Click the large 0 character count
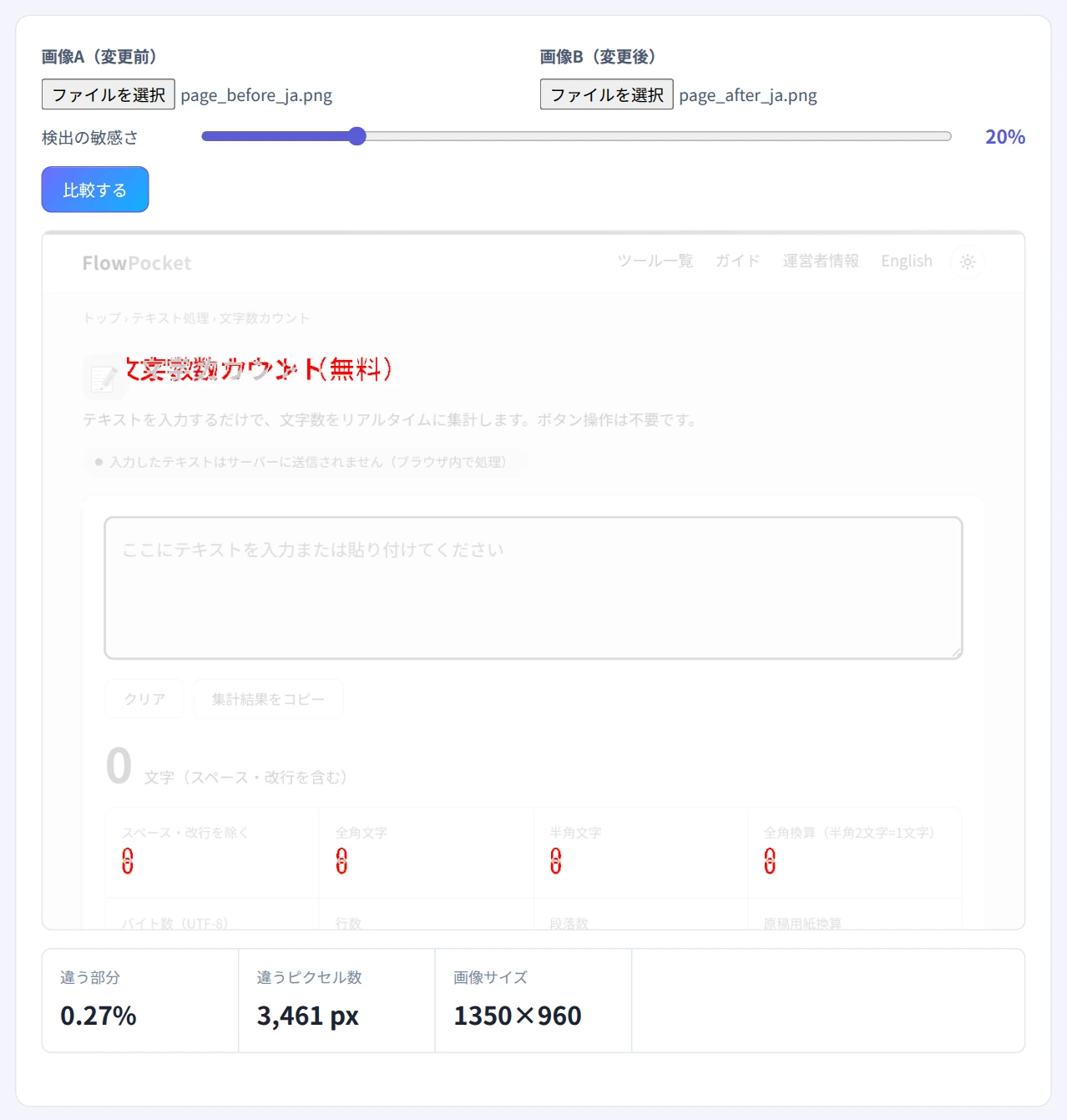This screenshot has height=1120, width=1067. point(119,766)
